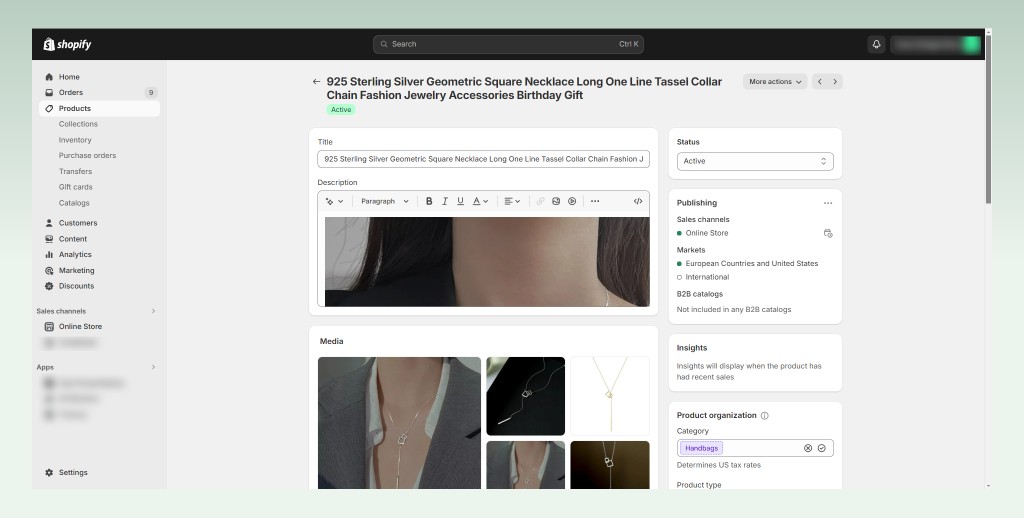Confirm the Handbags category suggestion
Screen dimensions: 1024x518
click(x=822, y=448)
